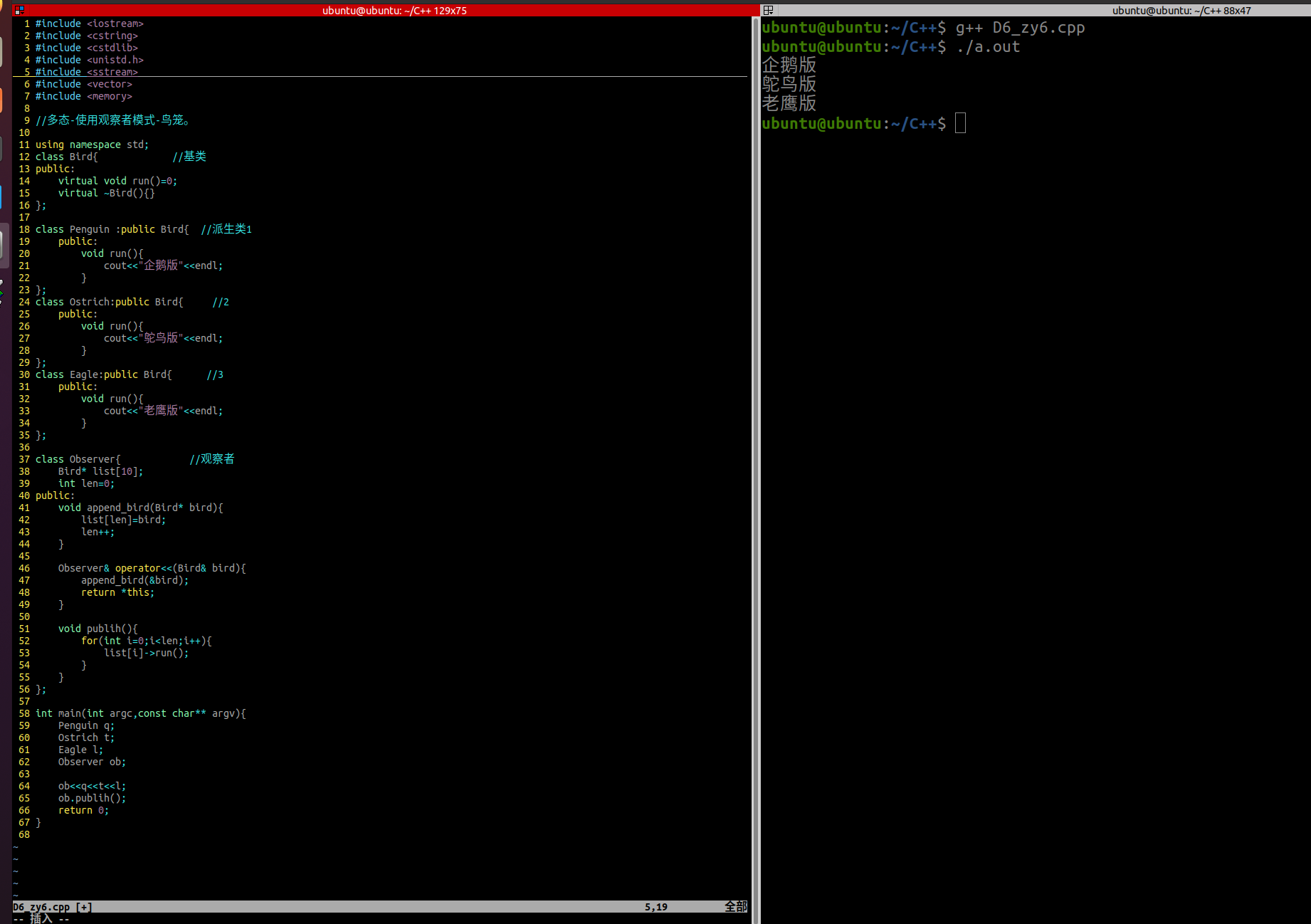1311x924 pixels.
Task: Click vim window title 'ubuntu@ubuntu: ~/C++ 129x75'
Action: tap(394, 10)
